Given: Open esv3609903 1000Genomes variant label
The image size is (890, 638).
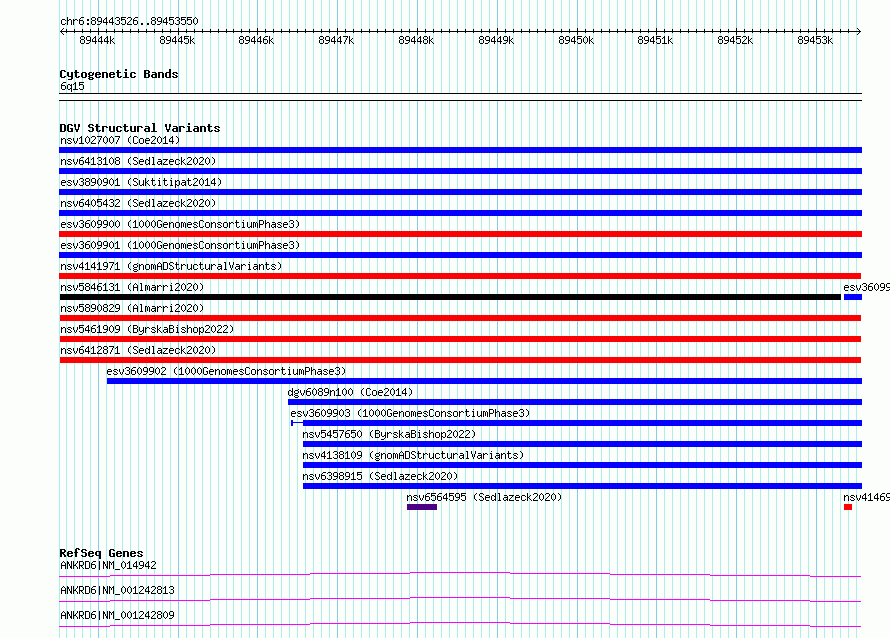Looking at the screenshot, I should [410, 413].
